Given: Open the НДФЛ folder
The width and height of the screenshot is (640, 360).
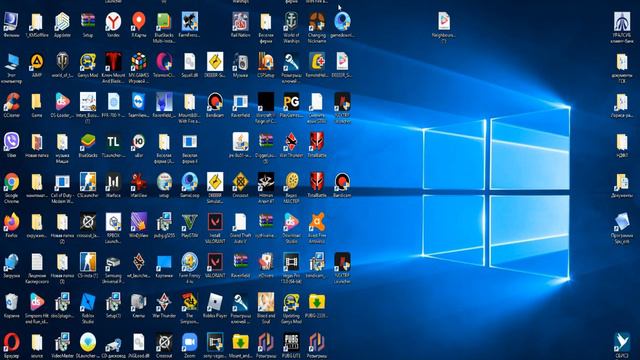Looking at the screenshot, I should tap(622, 142).
